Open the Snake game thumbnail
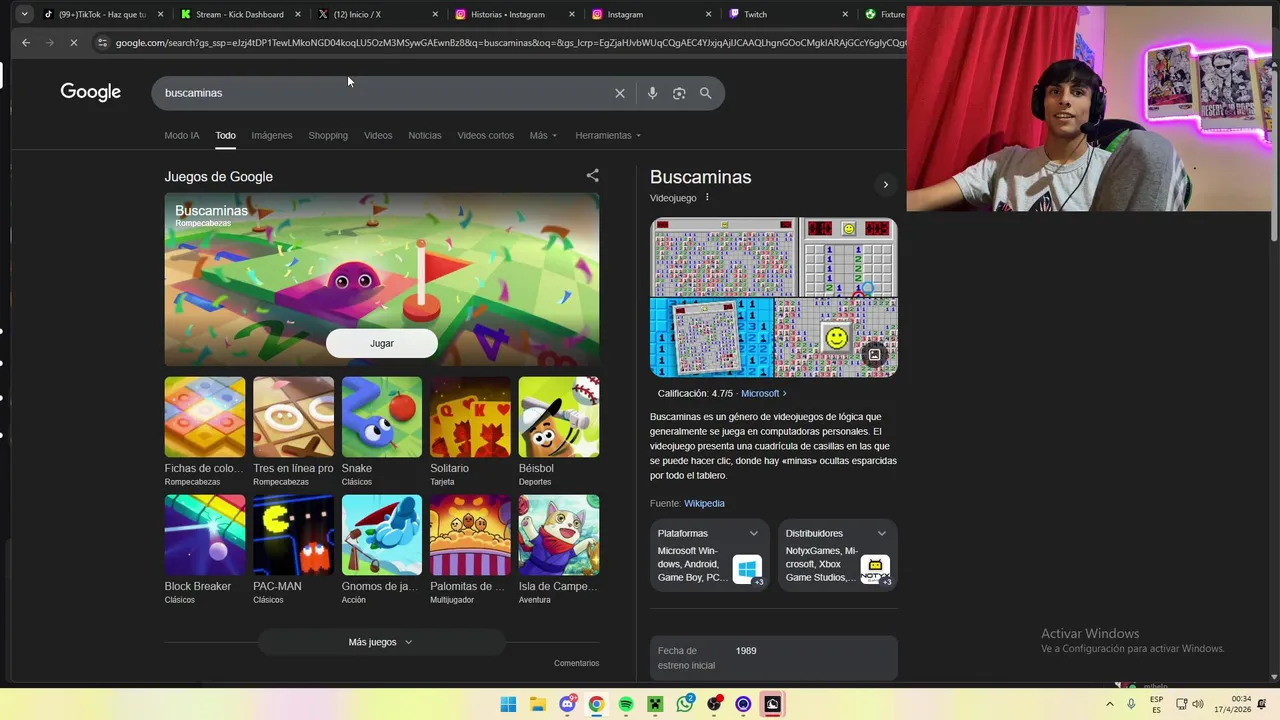This screenshot has width=1280, height=720. tap(382, 417)
